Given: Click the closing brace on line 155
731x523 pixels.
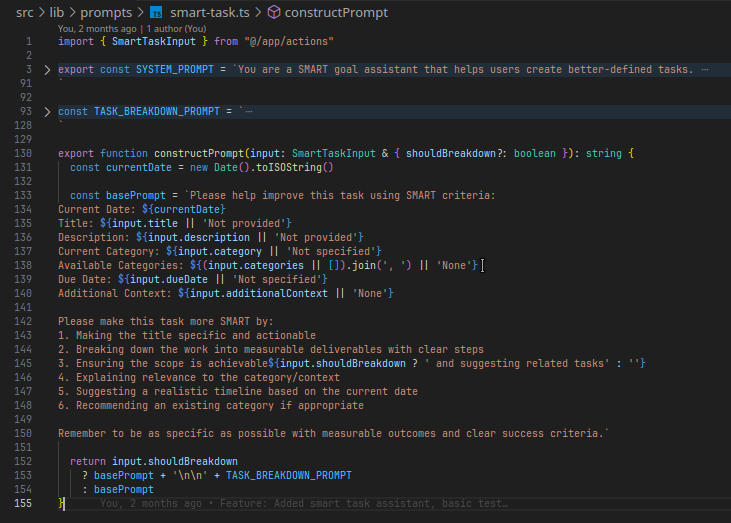Looking at the screenshot, I should tap(61, 503).
